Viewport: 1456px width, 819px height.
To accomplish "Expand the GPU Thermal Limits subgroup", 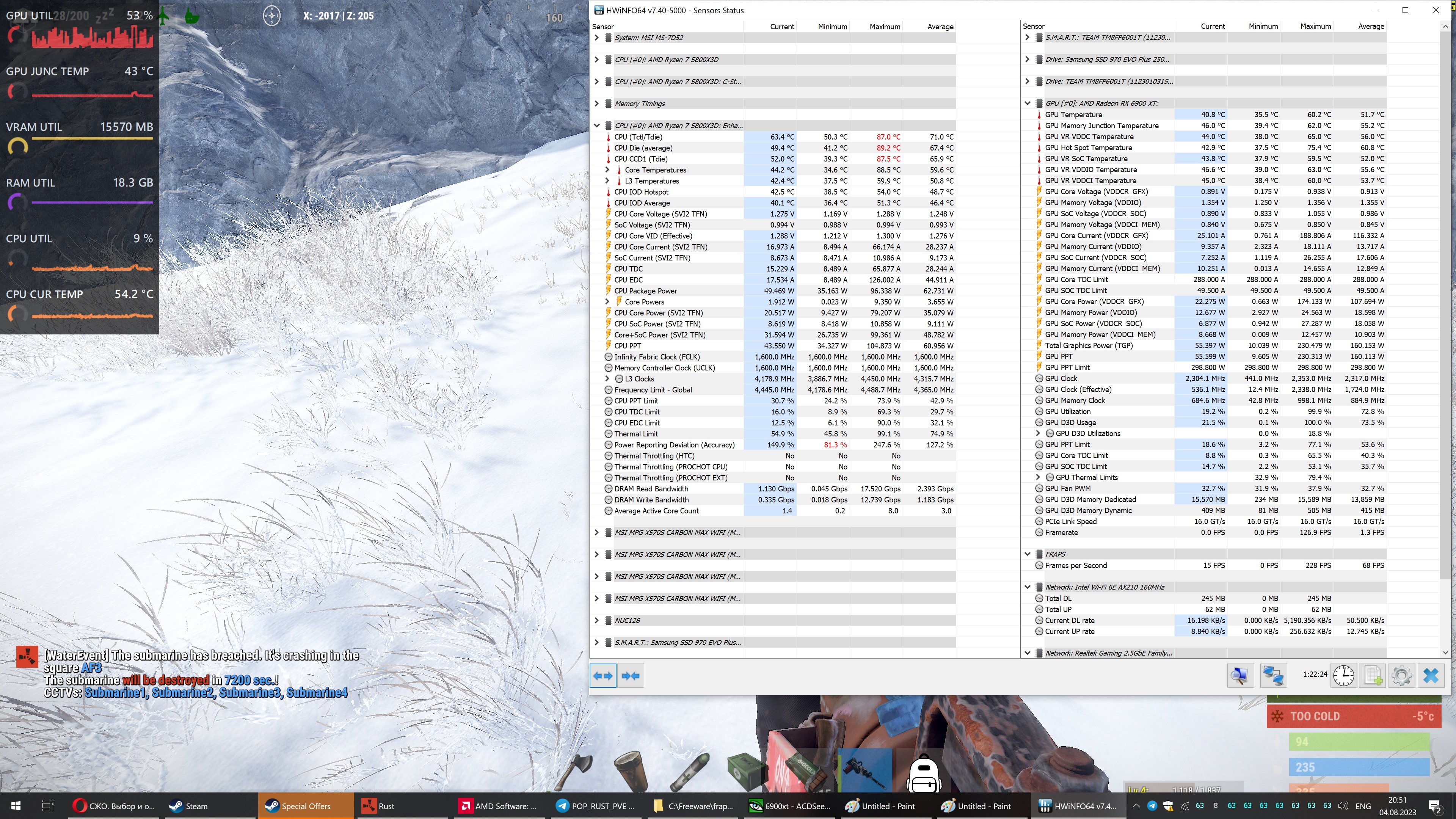I will (x=1038, y=477).
